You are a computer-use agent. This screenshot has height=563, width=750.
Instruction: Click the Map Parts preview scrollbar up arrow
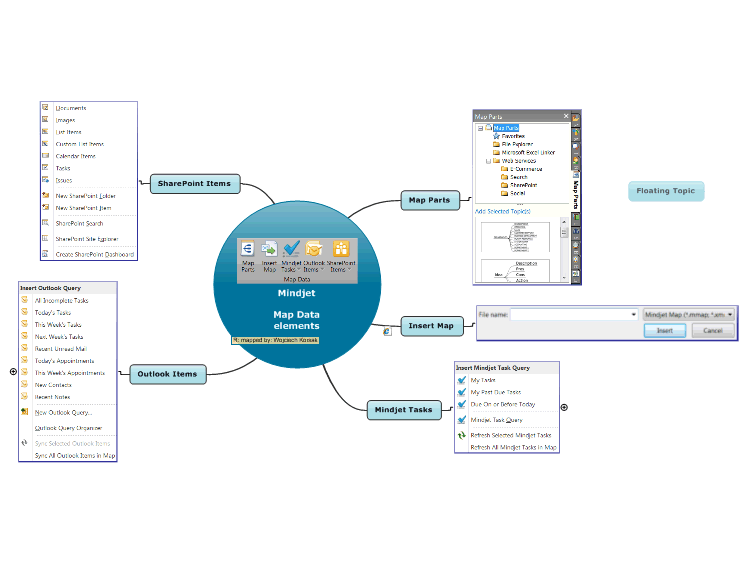[564, 222]
